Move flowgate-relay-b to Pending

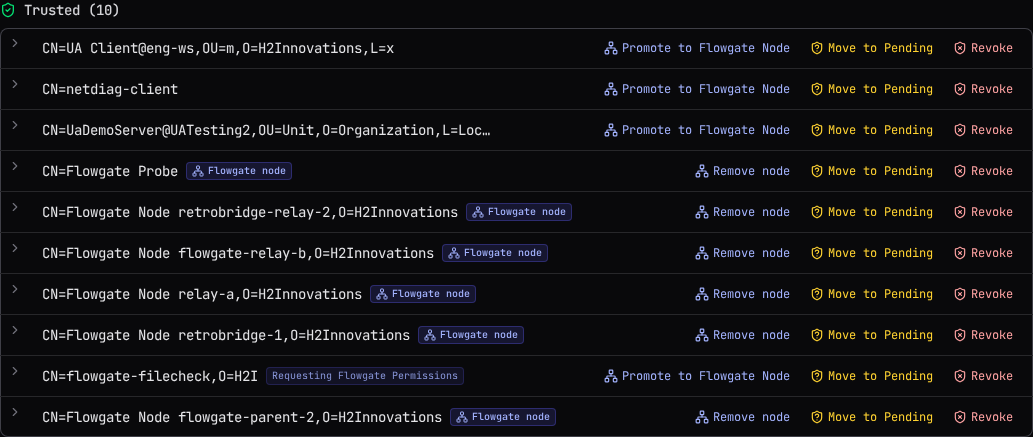click(x=872, y=252)
